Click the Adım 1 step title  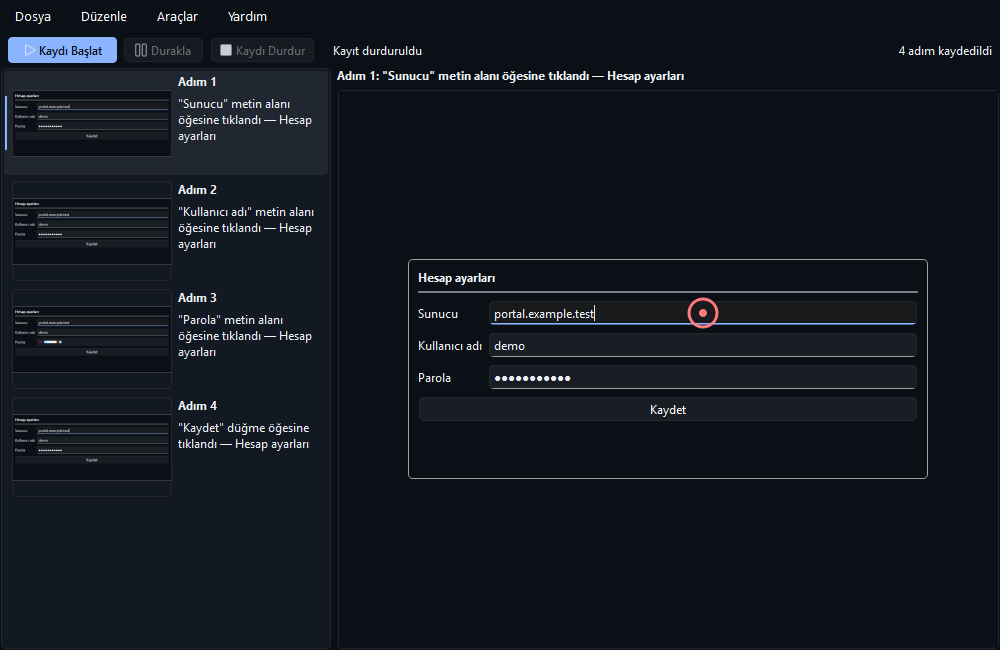pos(197,82)
